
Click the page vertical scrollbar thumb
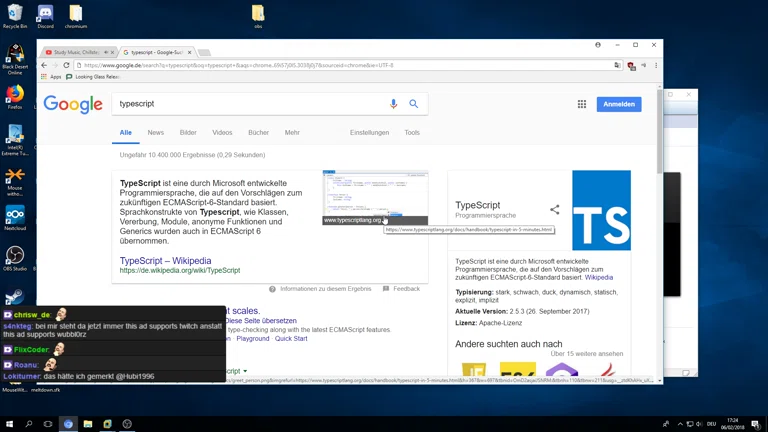pyautogui.click(x=660, y=131)
